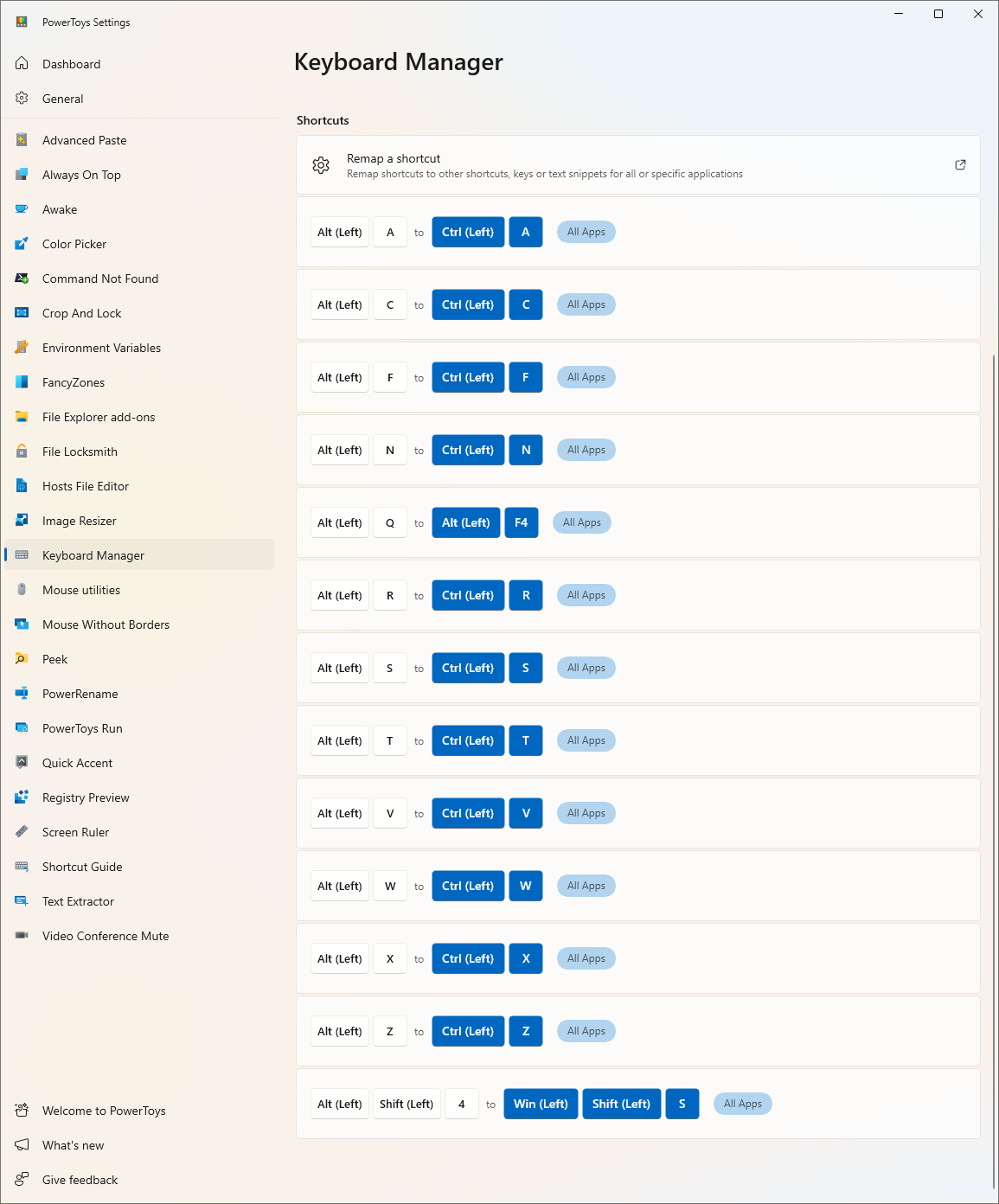The image size is (999, 1204).
Task: Click the Win (Left) target key chip
Action: (x=541, y=1104)
